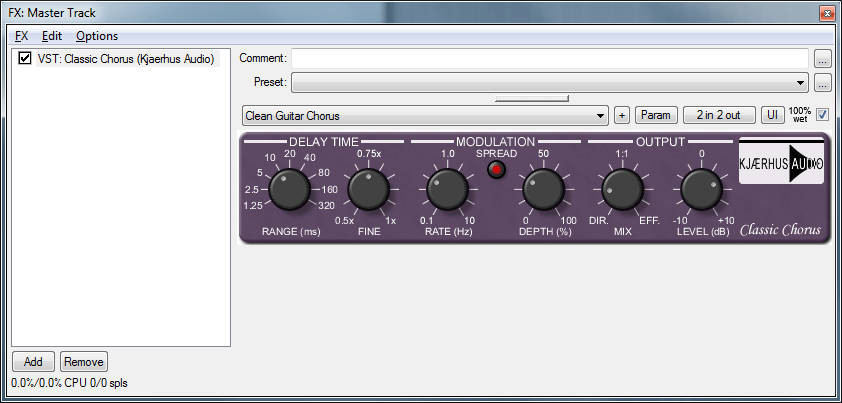This screenshot has width=842, height=403.
Task: Click the RATE (Hz) modulation knob
Action: point(447,189)
